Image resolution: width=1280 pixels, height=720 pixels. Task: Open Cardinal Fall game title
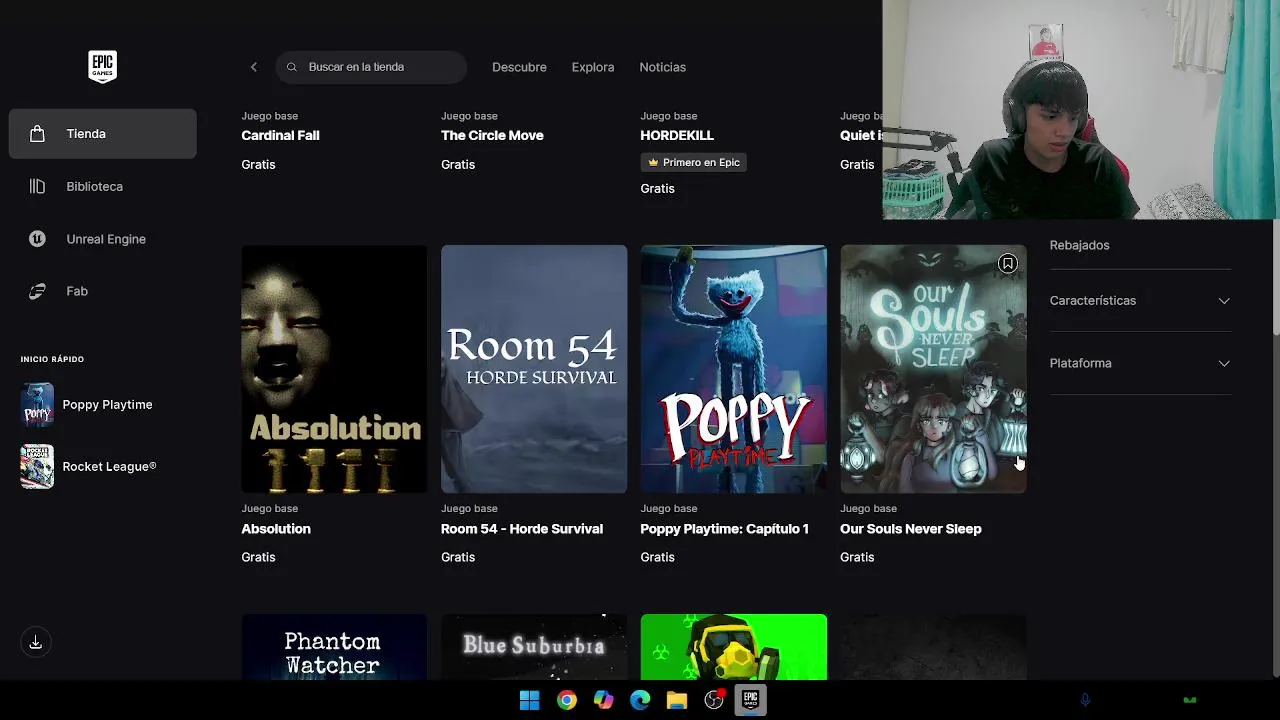(280, 135)
